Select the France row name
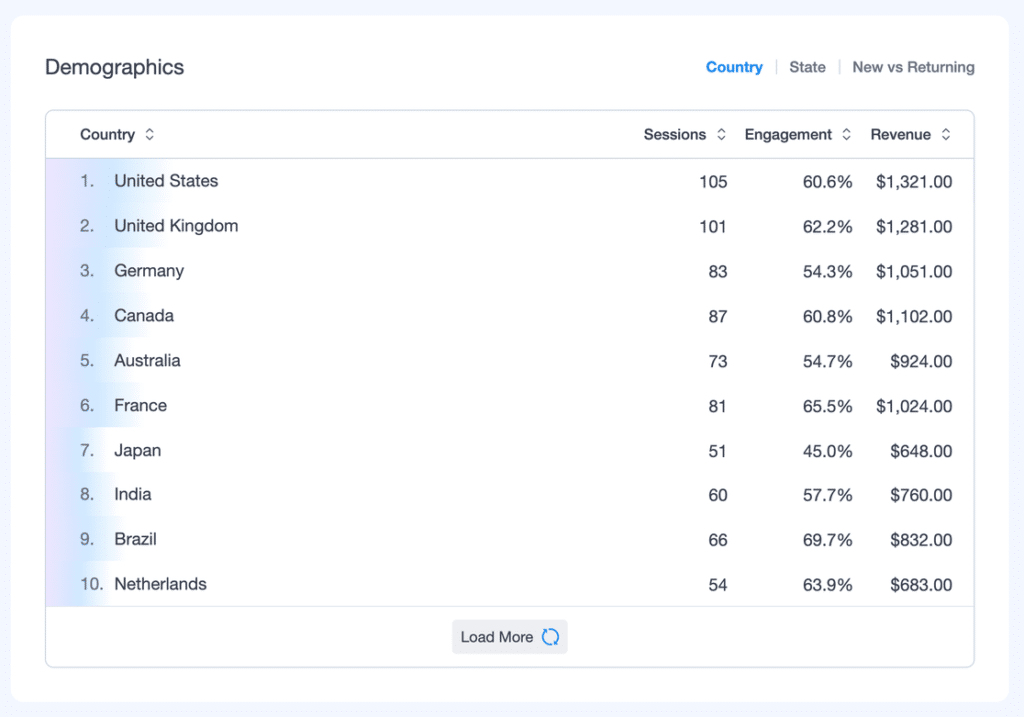 coord(140,406)
